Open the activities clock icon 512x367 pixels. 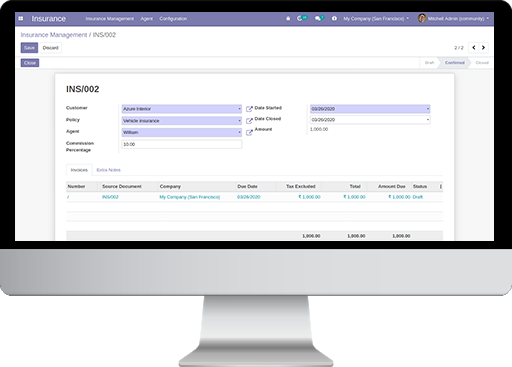coord(299,19)
